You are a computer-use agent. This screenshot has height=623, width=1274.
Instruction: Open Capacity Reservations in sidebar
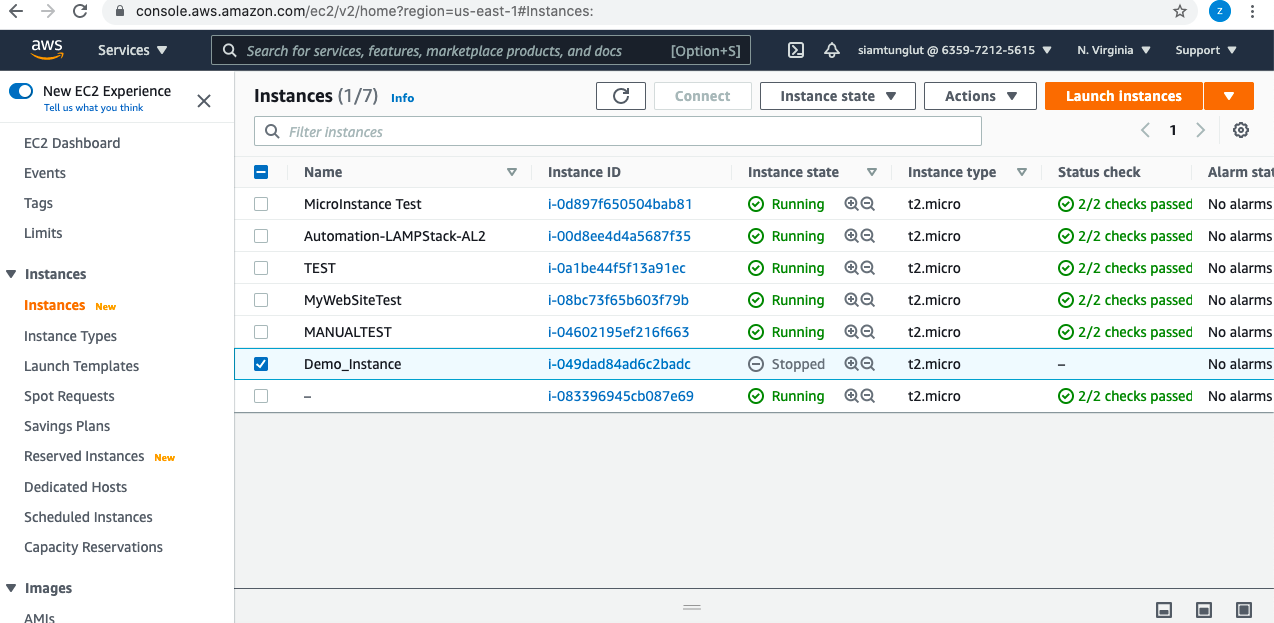93,547
